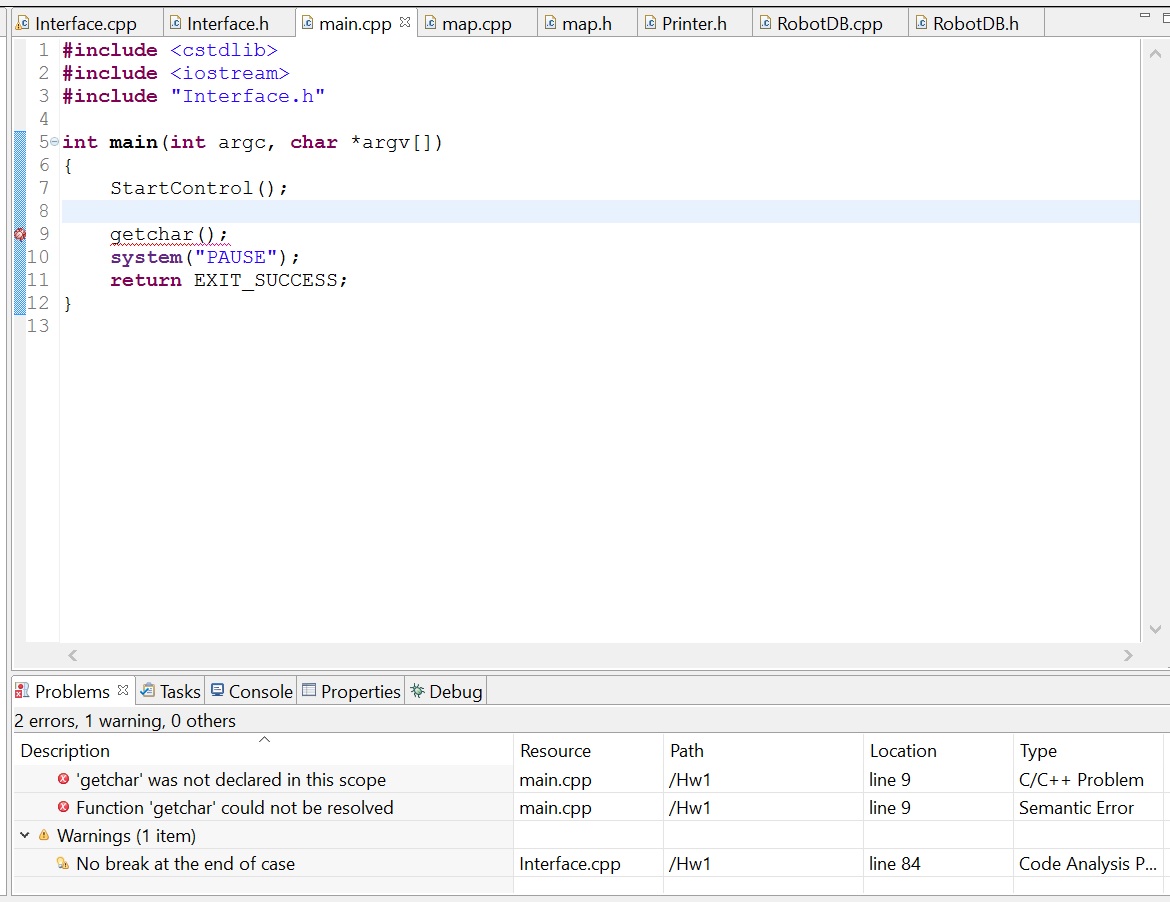
Task: Sort problems by the Location column
Action: point(903,751)
